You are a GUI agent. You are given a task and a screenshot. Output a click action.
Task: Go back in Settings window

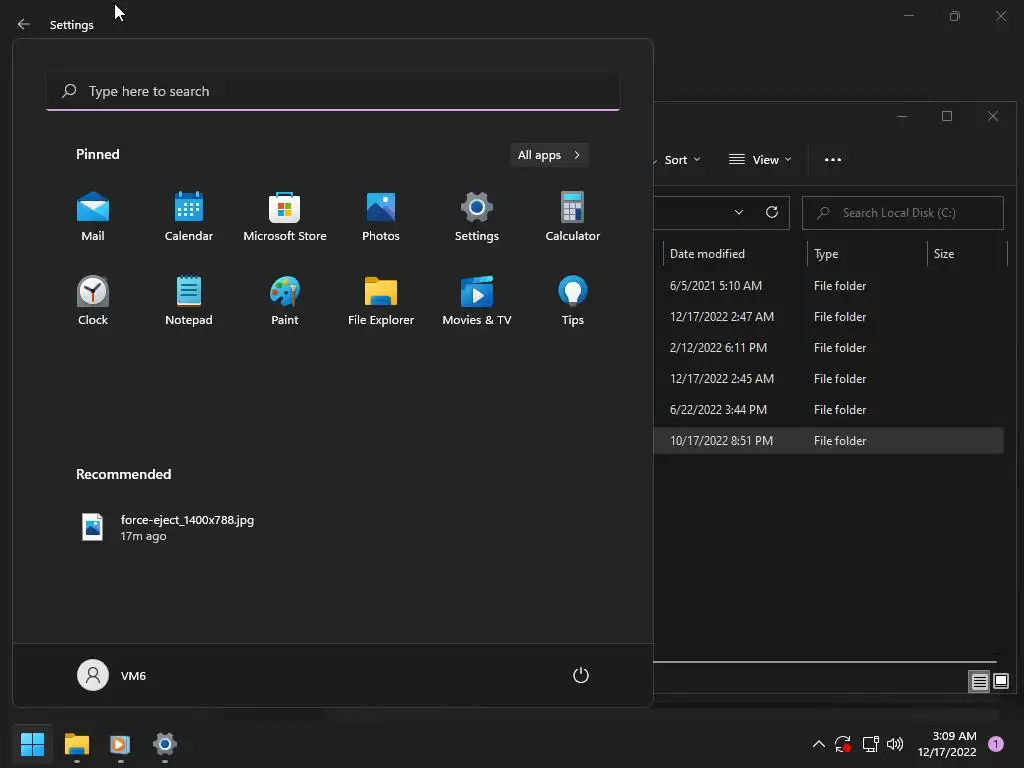pyautogui.click(x=24, y=24)
